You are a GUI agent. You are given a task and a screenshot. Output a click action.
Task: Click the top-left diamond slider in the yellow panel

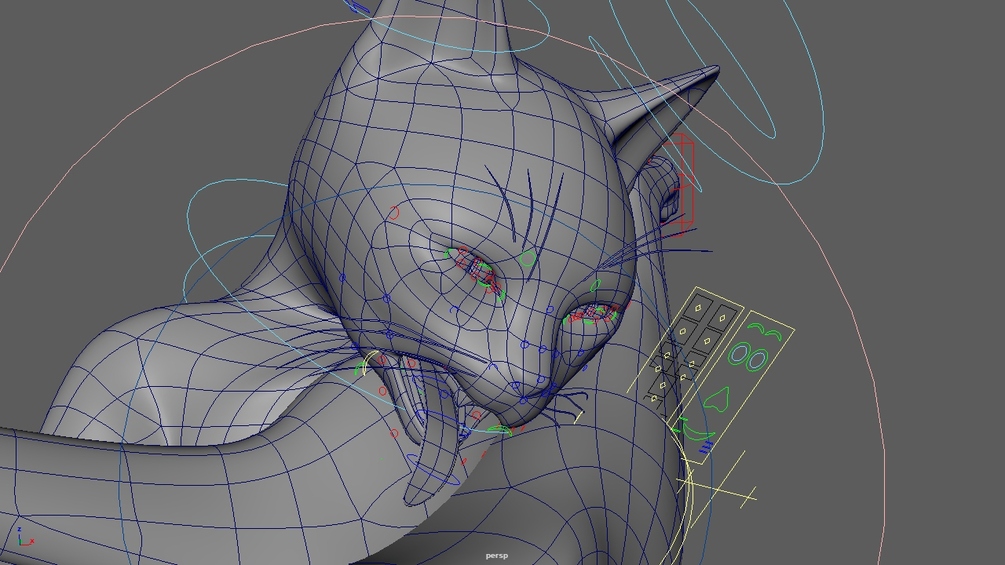point(697,307)
